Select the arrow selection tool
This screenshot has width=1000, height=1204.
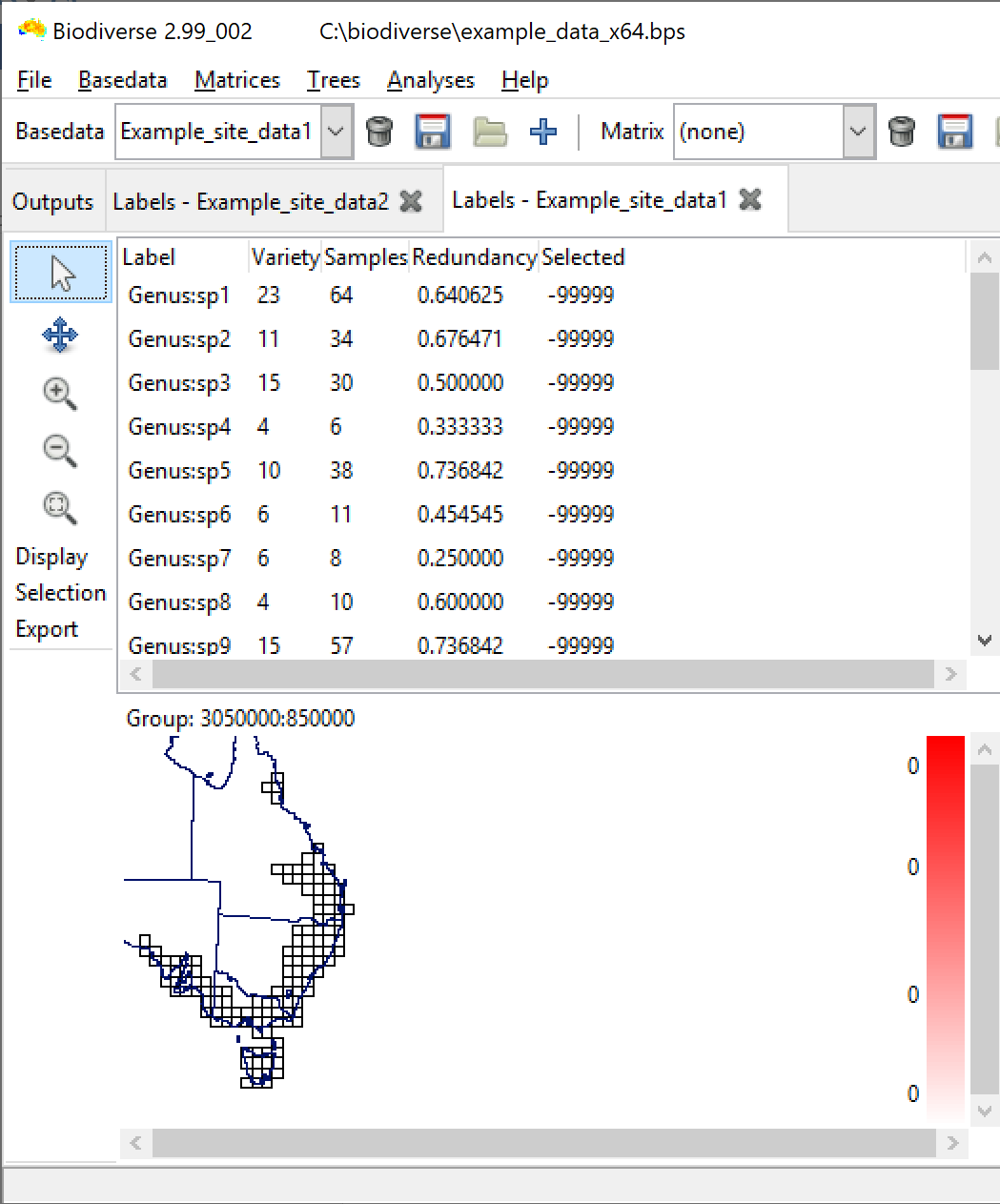click(60, 272)
